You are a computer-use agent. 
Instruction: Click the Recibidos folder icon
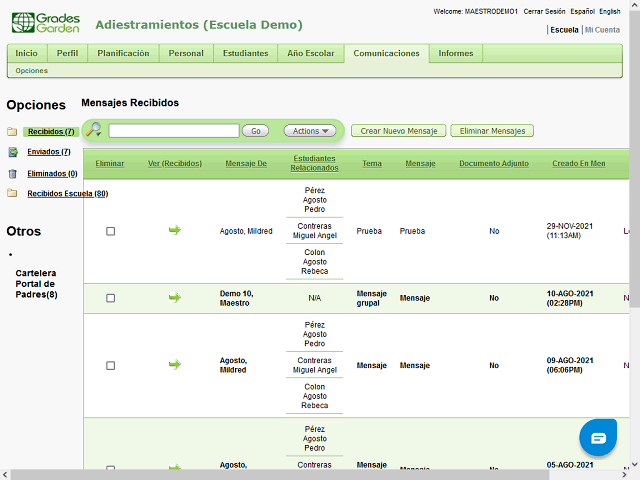[x=12, y=132]
